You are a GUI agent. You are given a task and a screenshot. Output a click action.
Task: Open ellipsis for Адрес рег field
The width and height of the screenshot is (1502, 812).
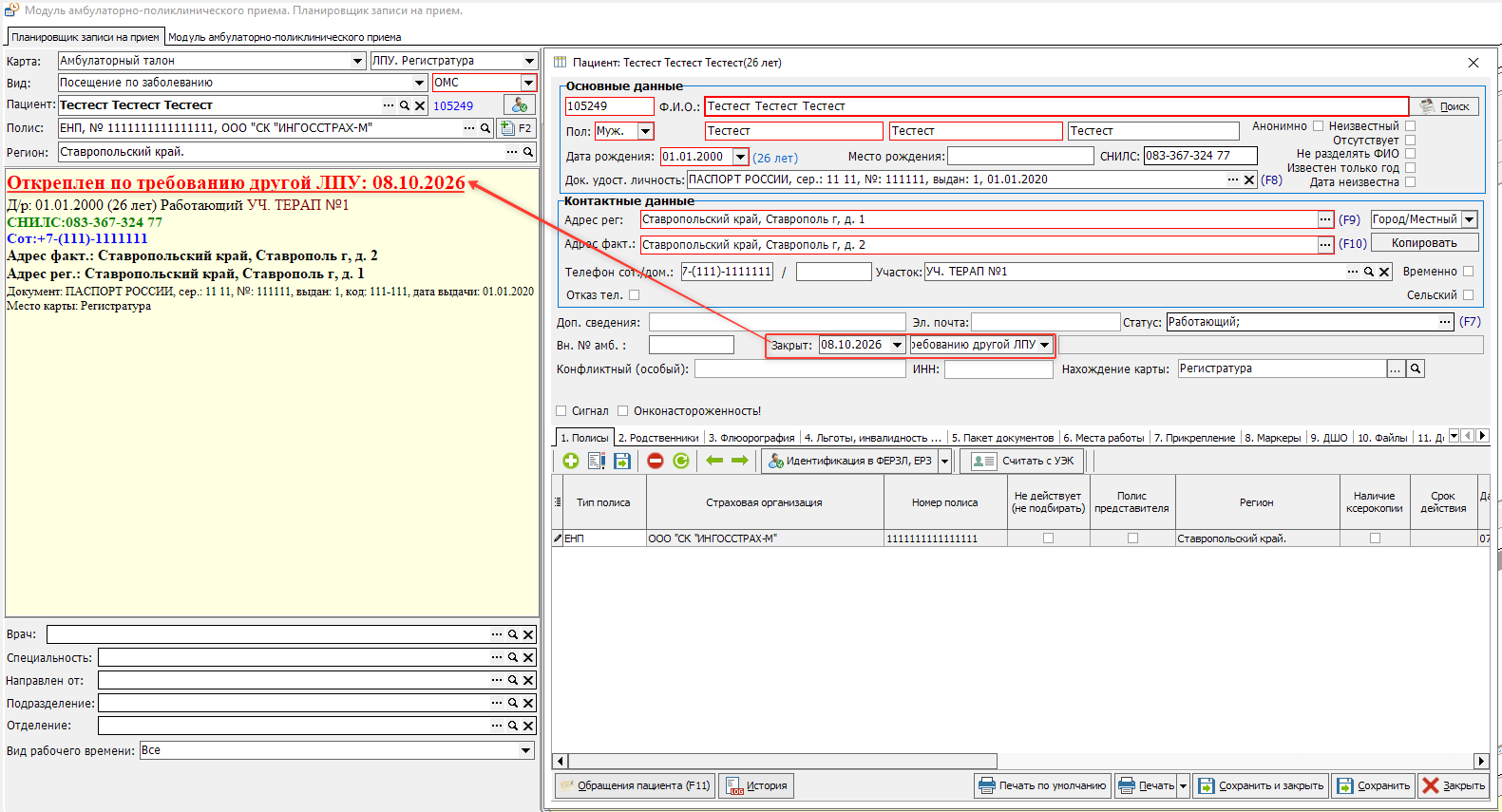(x=1325, y=219)
